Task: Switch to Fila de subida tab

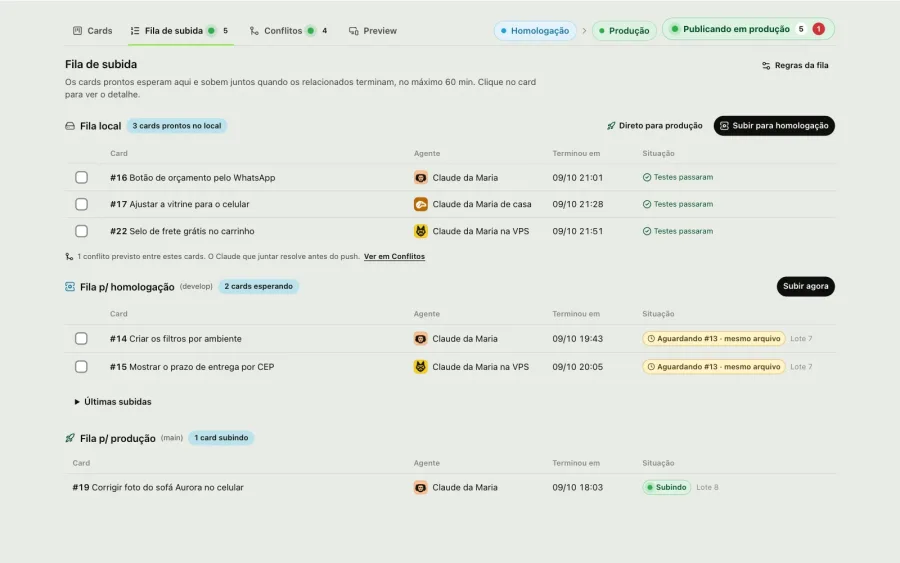Action: 180,30
